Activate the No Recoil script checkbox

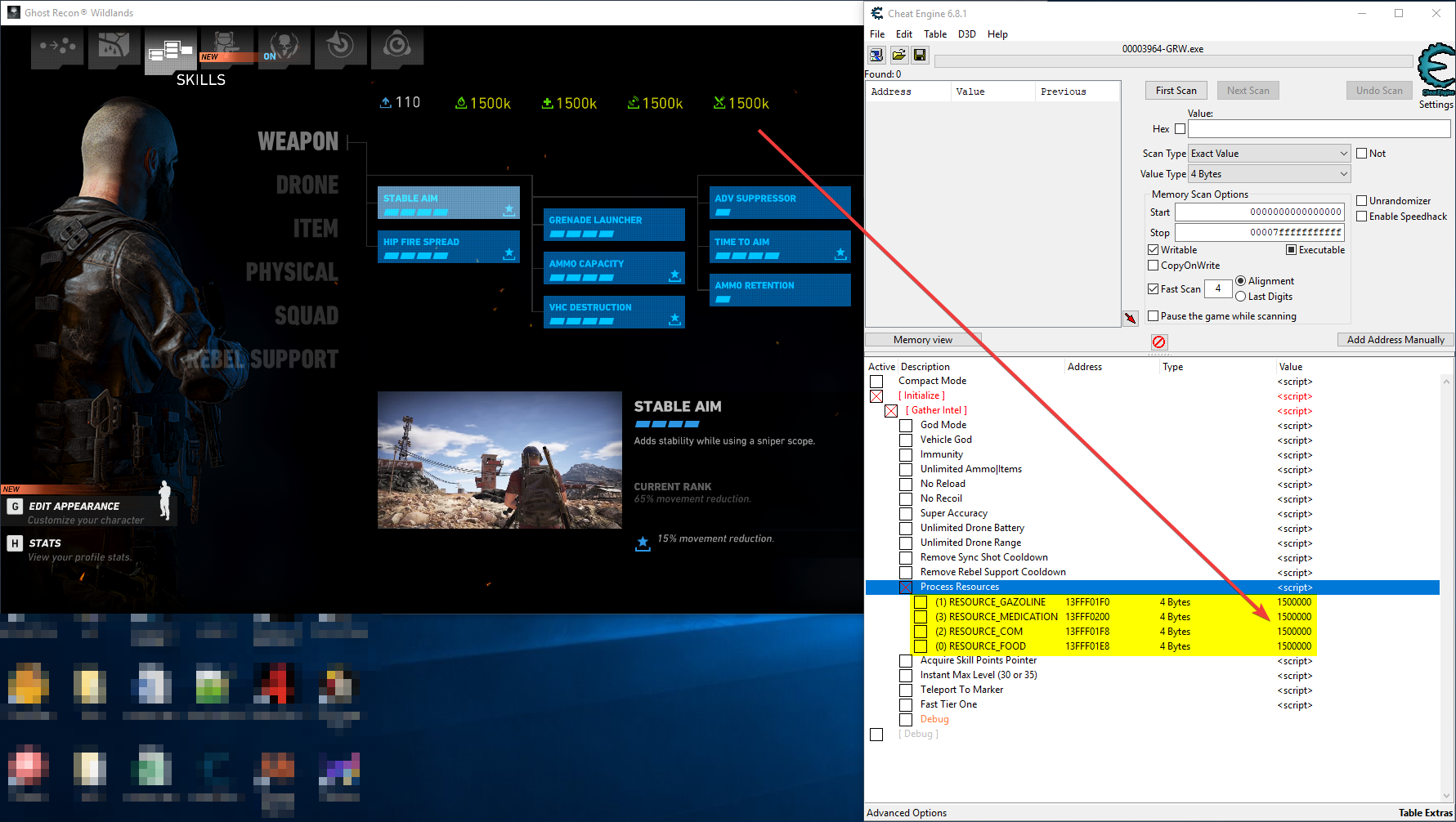coord(906,499)
